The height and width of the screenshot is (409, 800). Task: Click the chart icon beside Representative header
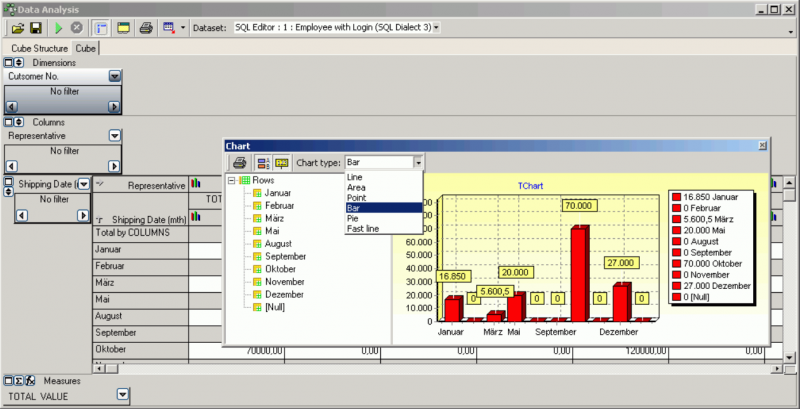pyautogui.click(x=195, y=184)
